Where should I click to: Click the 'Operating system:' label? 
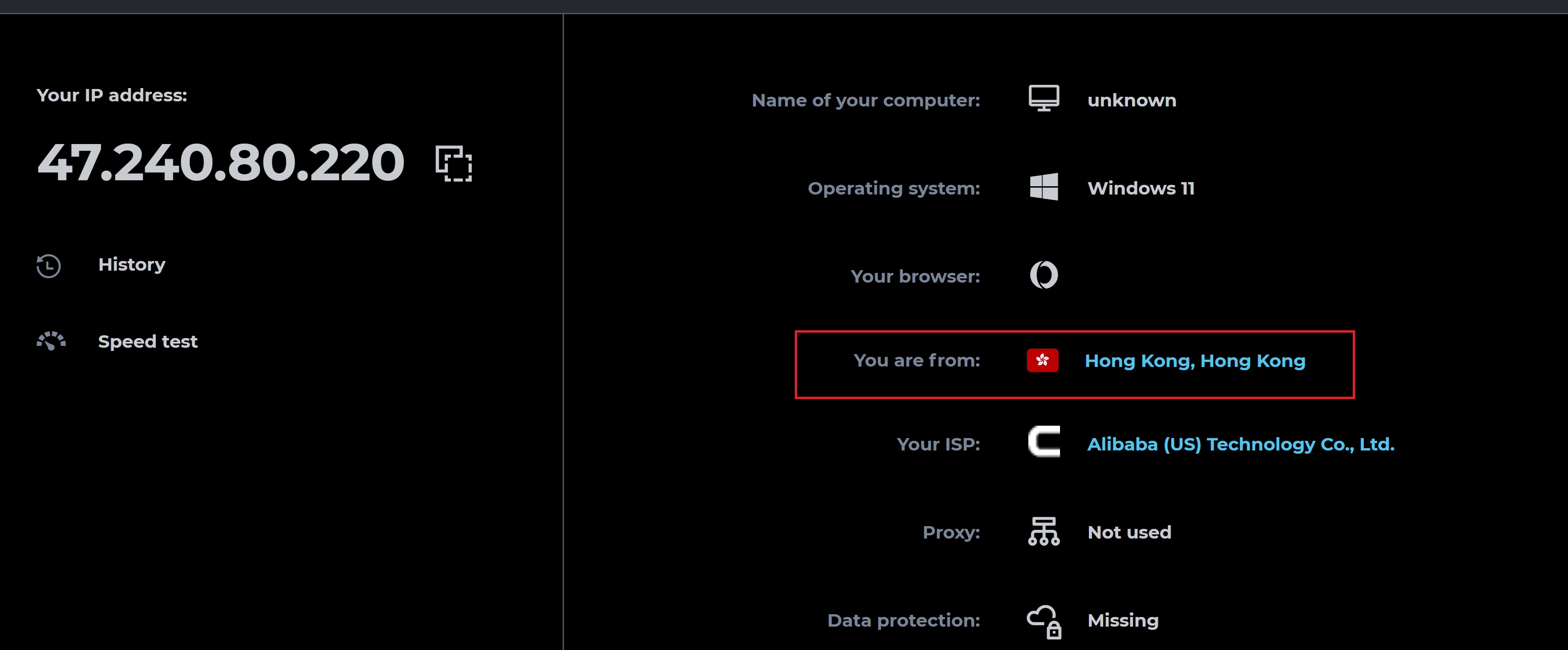click(893, 189)
